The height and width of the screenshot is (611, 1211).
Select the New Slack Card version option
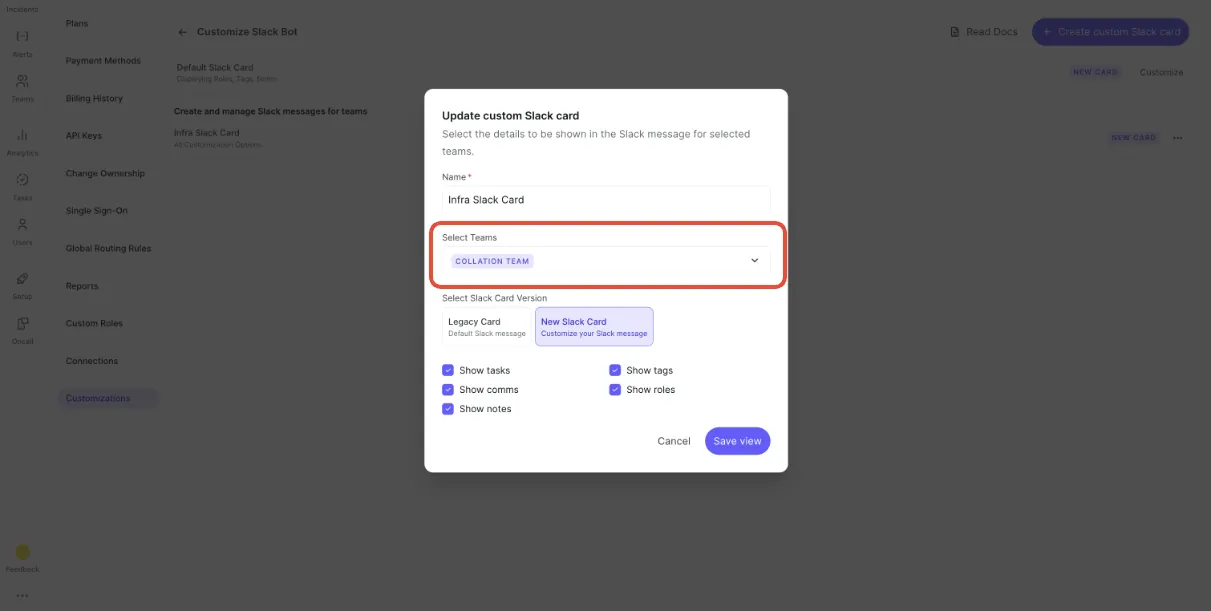[x=594, y=327]
